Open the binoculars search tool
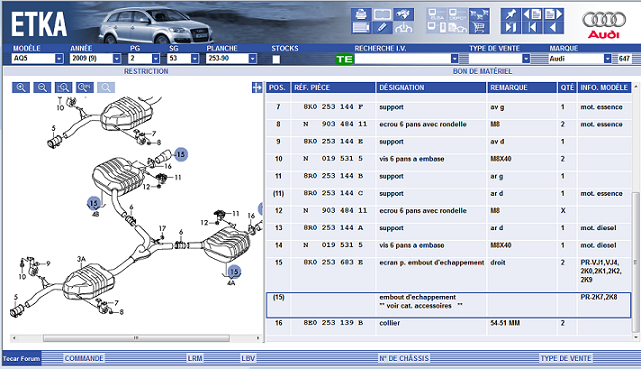This screenshot has width=641, height=369. 403,14
